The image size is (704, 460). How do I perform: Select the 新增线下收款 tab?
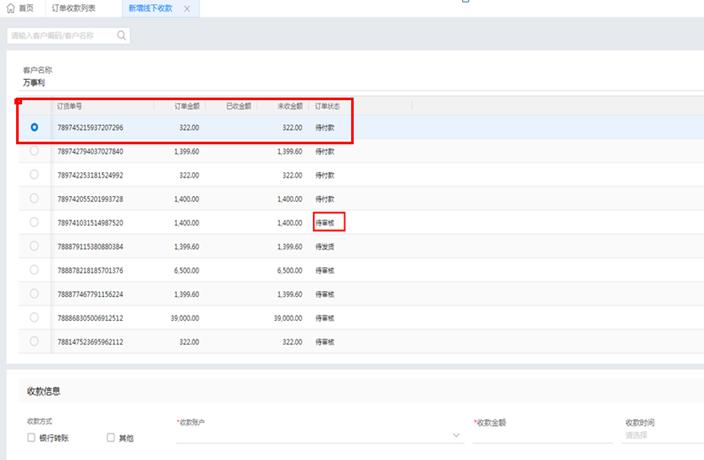coord(150,8)
